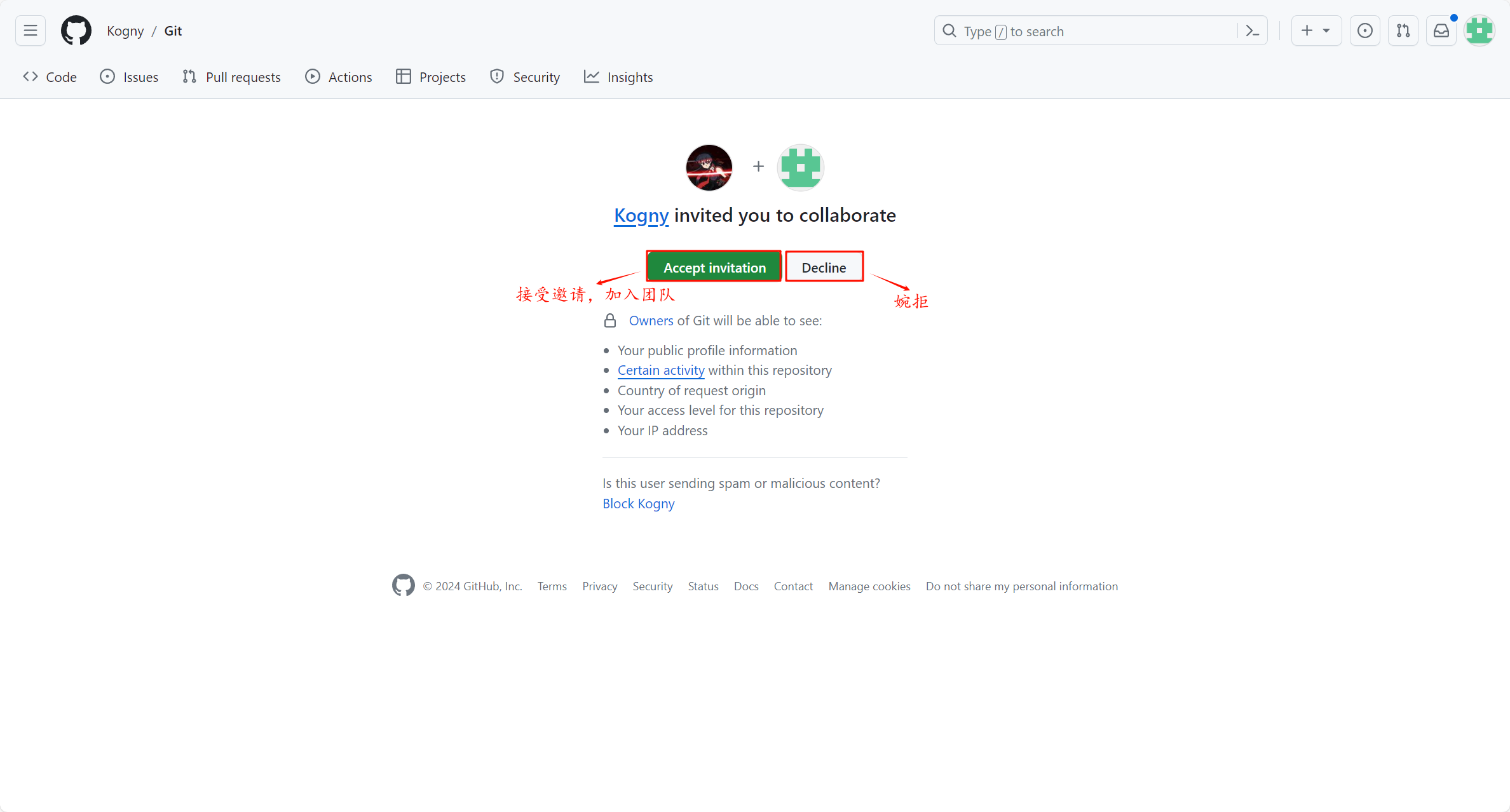Click the timer/reminders icon

click(x=1364, y=30)
